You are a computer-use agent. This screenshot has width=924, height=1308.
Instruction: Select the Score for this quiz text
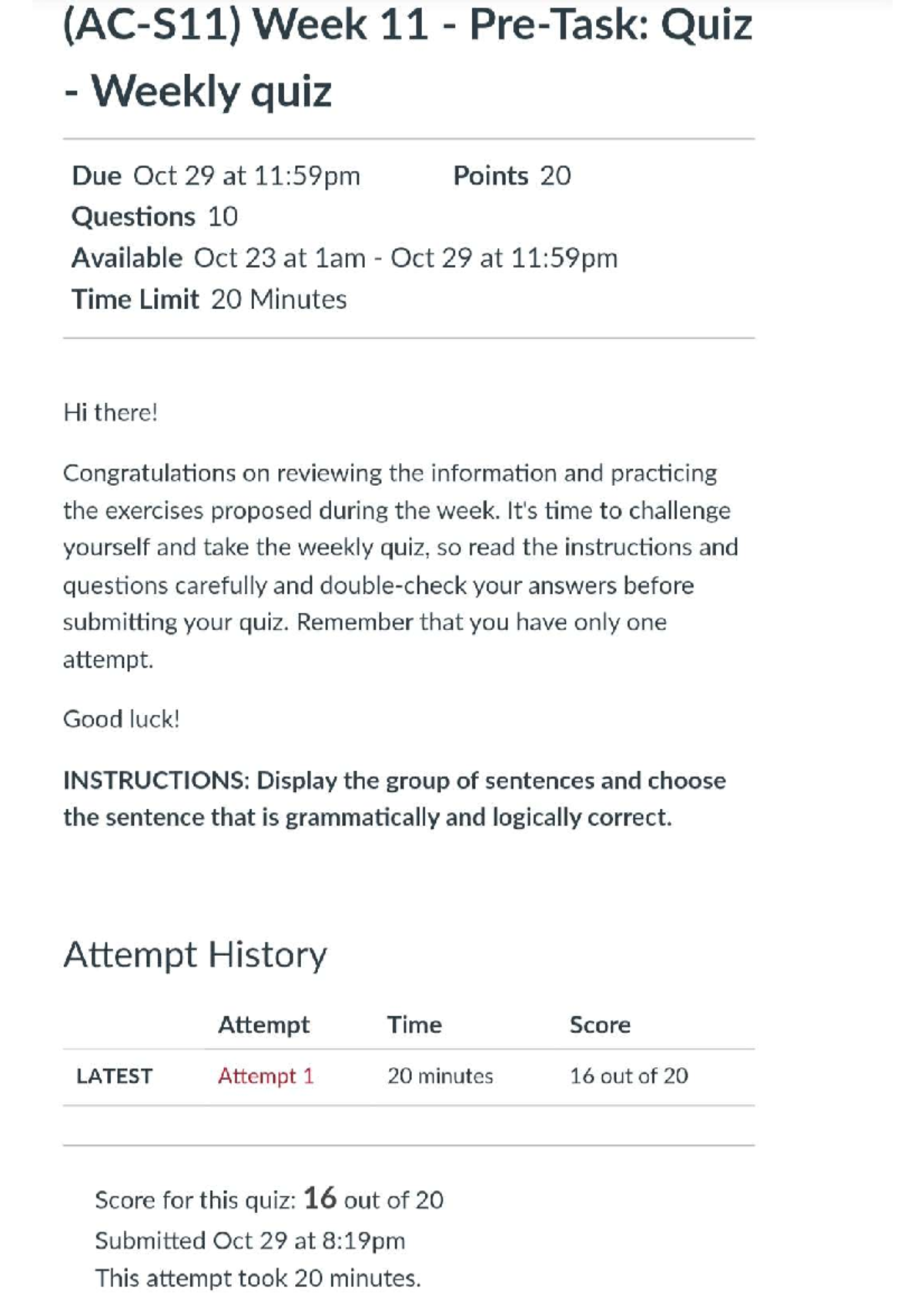pyautogui.click(x=269, y=1199)
